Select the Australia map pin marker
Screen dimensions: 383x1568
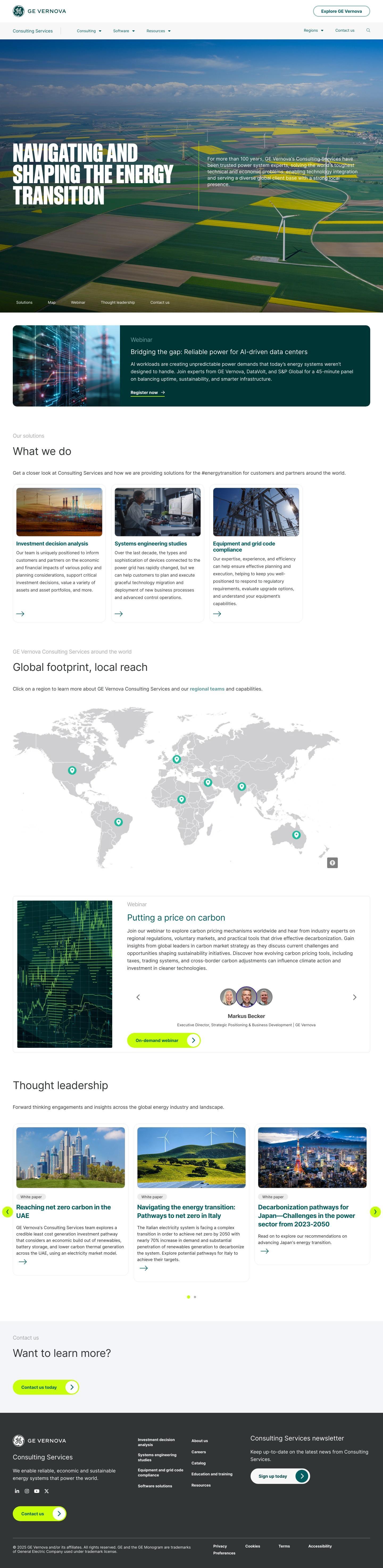click(x=296, y=835)
